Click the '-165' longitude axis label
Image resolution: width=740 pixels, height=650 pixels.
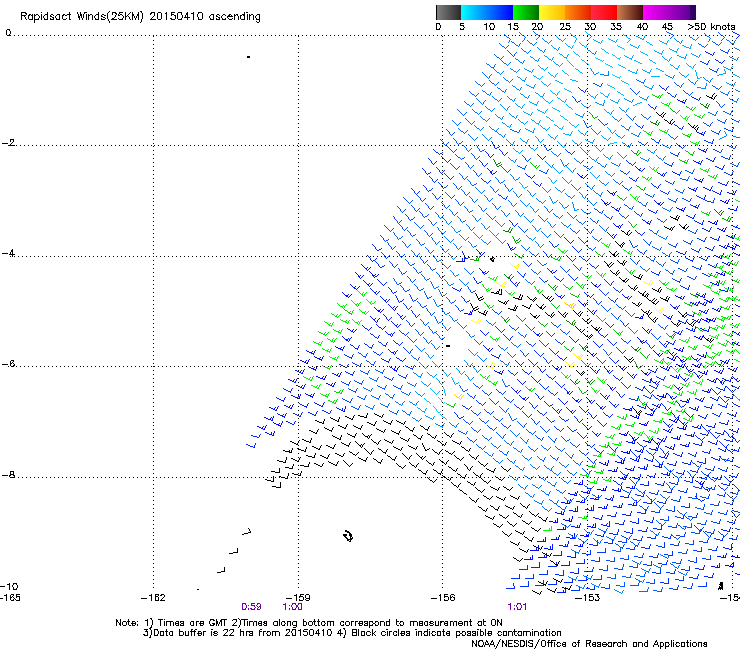click(10, 598)
